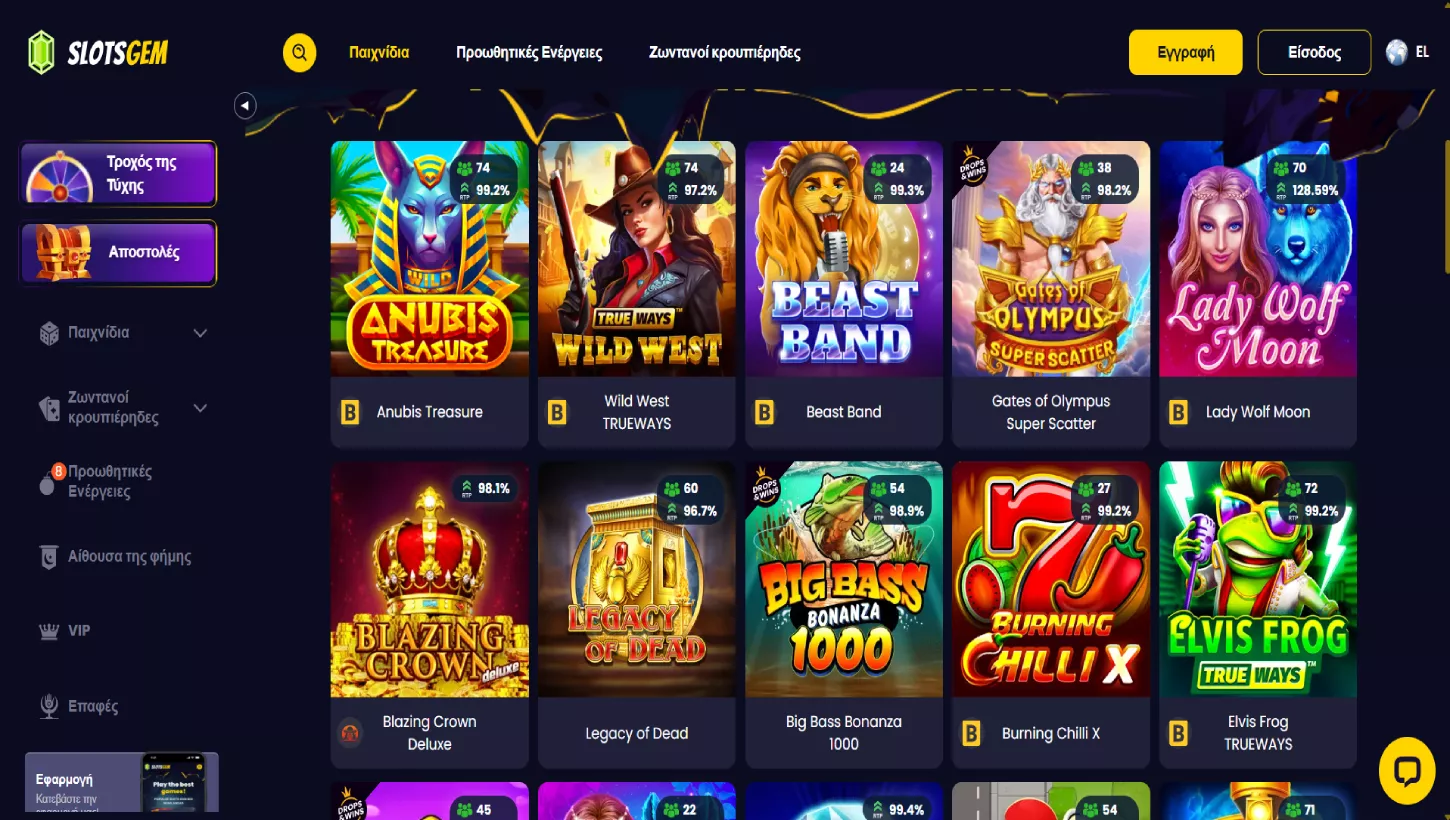The height and width of the screenshot is (820, 1450).
Task: Click the Είσοδος login button
Action: pos(1314,52)
